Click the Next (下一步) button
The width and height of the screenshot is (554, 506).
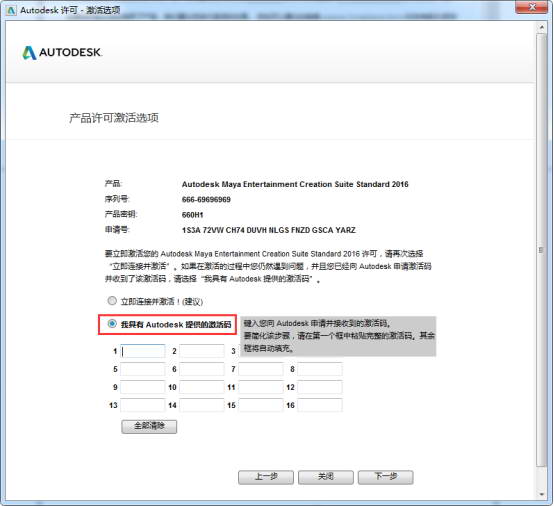coord(385,477)
